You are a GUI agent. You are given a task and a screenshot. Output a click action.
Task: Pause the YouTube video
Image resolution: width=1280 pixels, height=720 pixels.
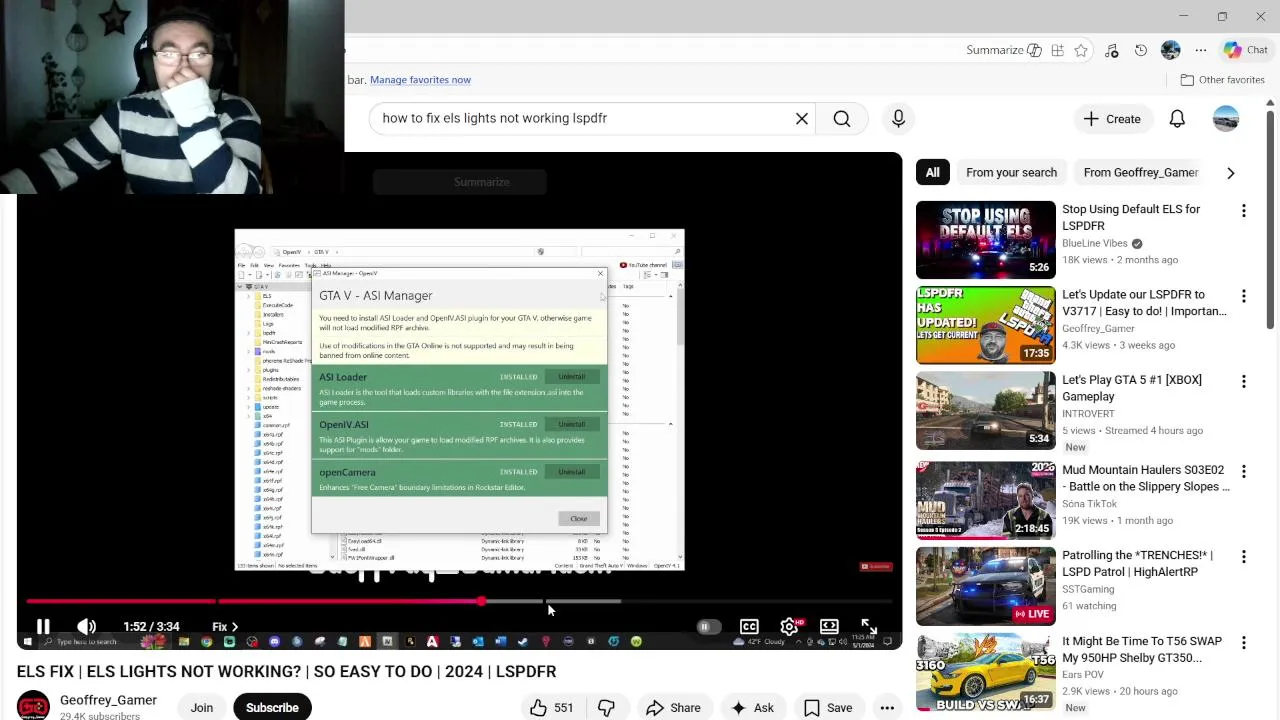(43, 626)
